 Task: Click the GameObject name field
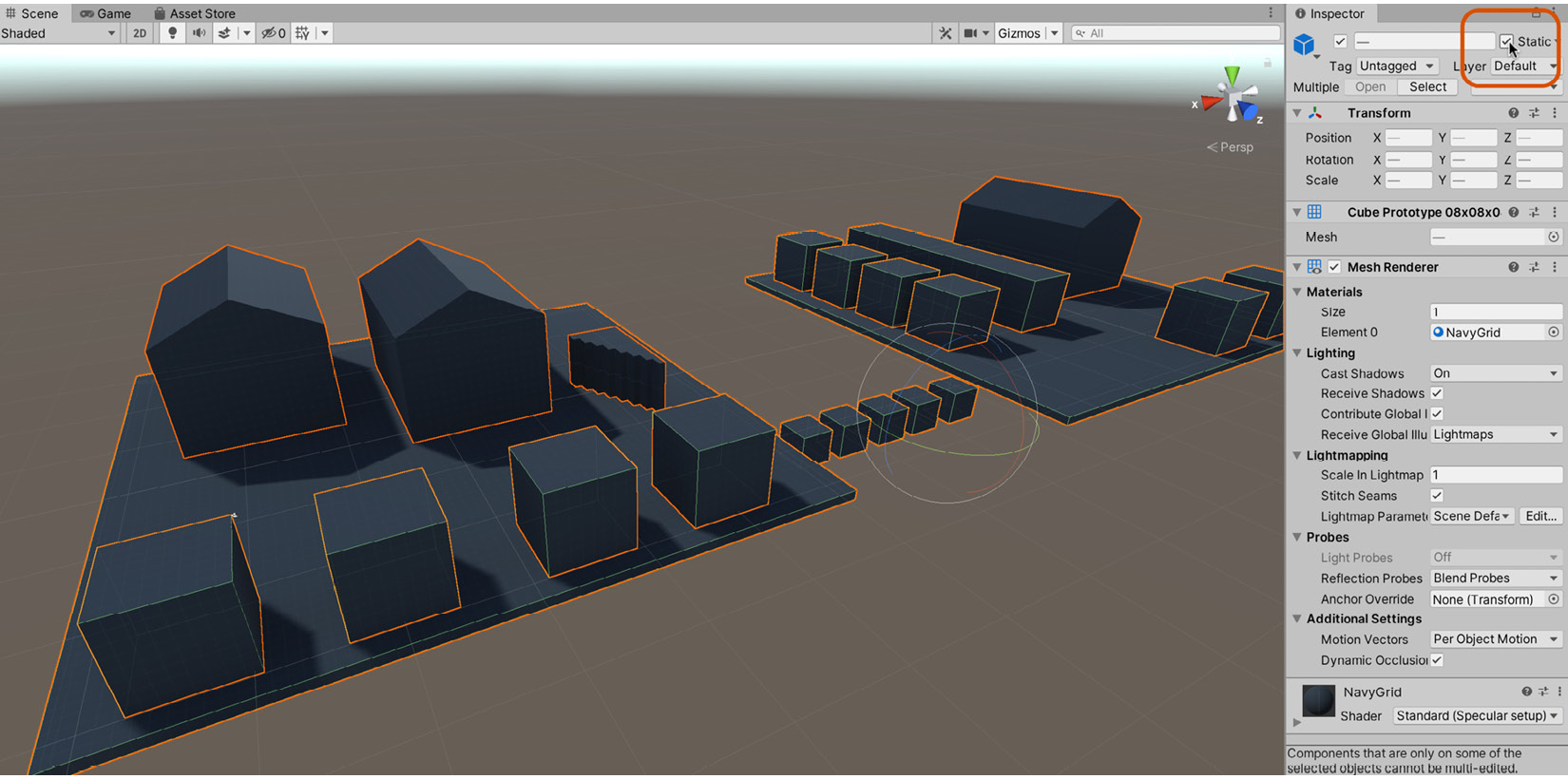(1424, 42)
